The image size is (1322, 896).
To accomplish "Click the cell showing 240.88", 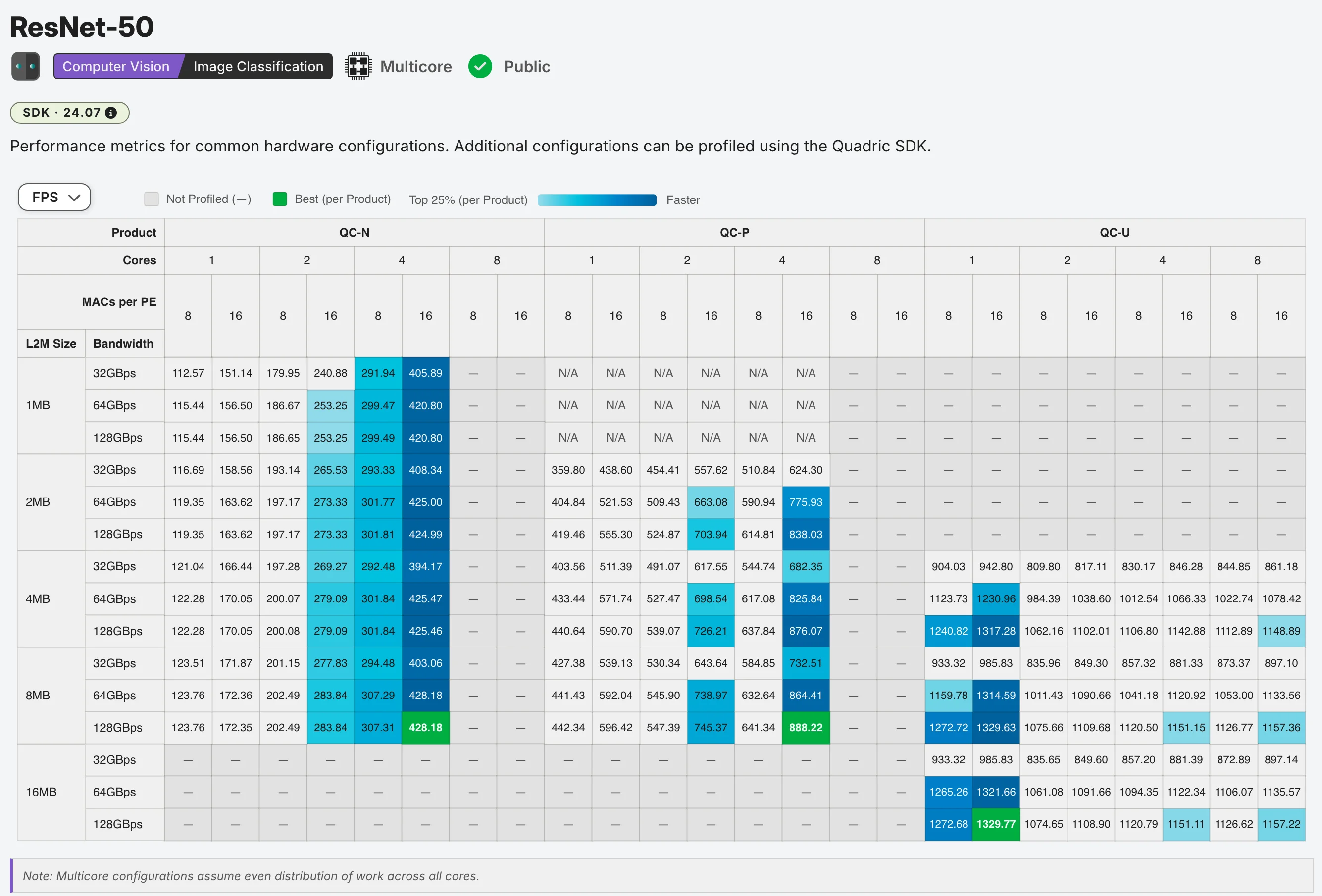I will click(x=331, y=373).
